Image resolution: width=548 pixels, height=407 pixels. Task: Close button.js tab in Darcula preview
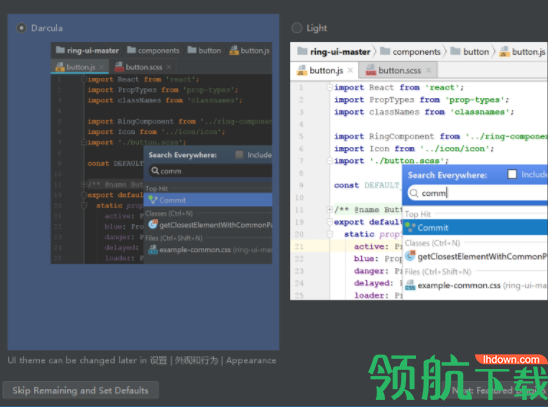[101, 67]
